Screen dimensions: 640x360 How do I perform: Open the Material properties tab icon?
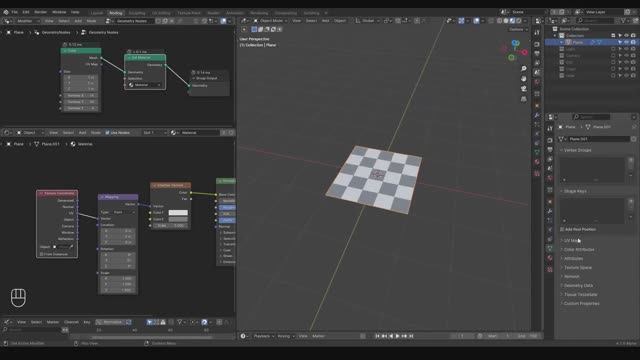tap(550, 258)
